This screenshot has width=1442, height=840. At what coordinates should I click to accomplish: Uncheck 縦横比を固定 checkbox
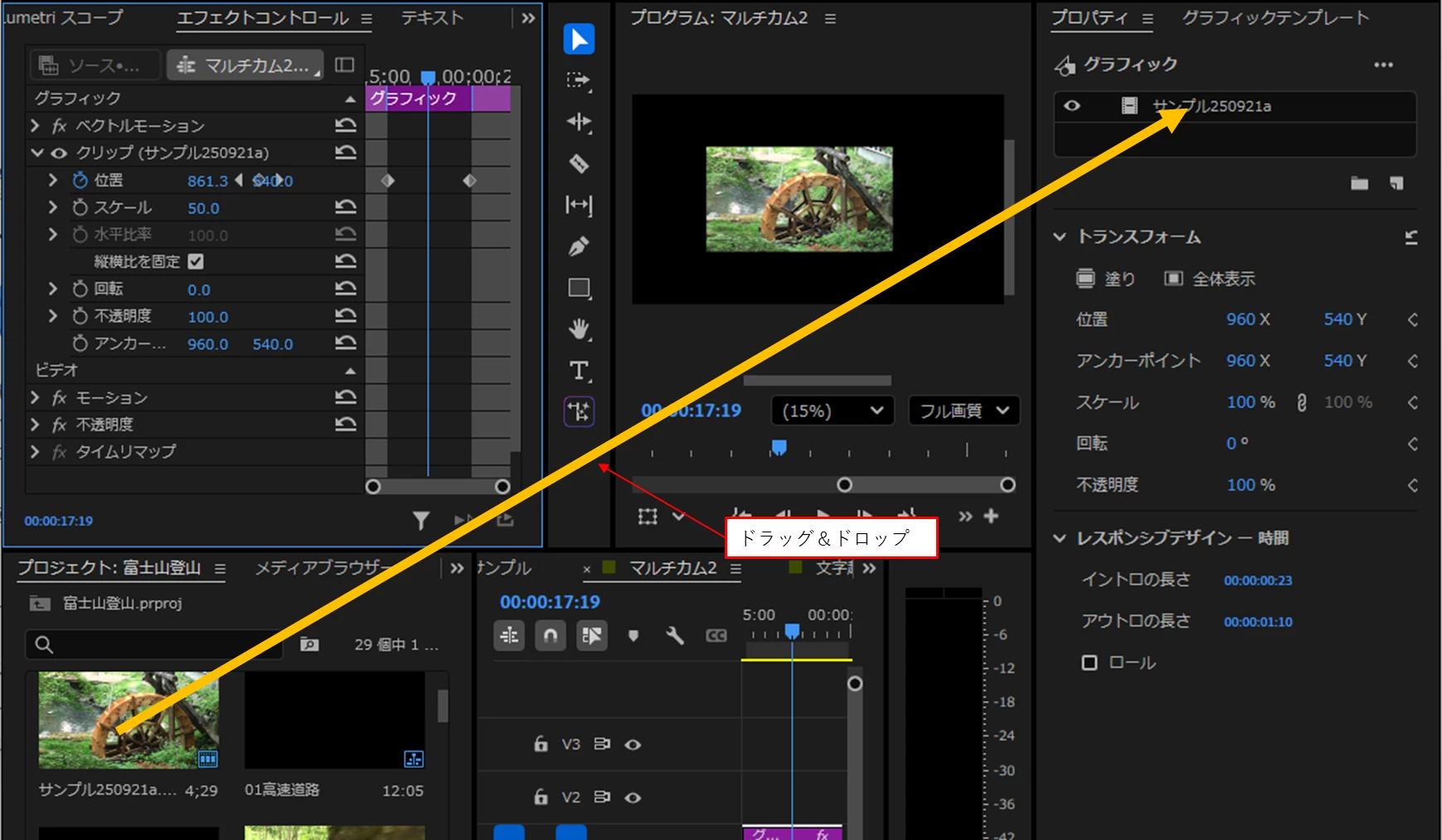[x=196, y=261]
